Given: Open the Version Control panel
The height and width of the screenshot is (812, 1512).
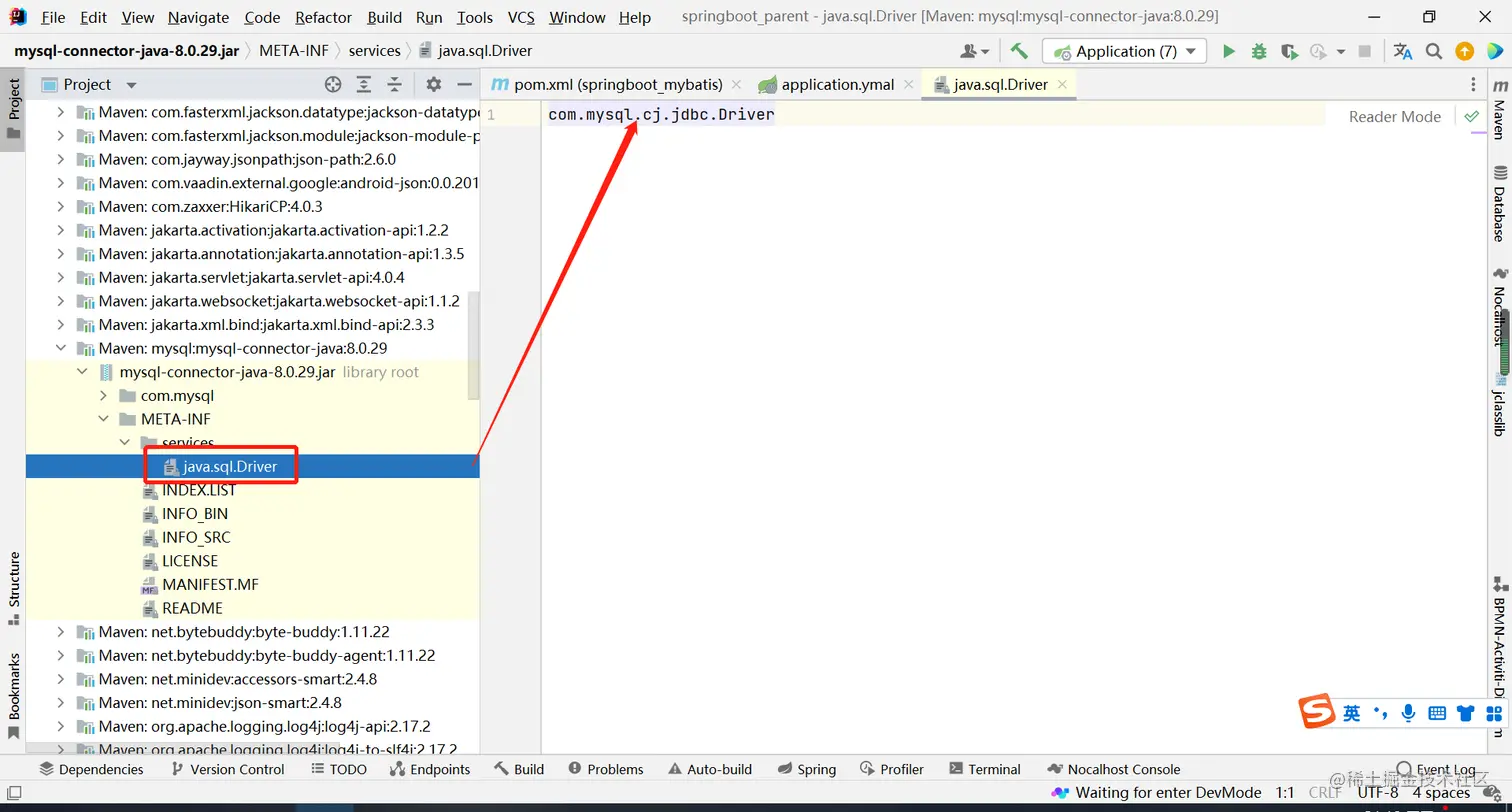Looking at the screenshot, I should point(228,769).
